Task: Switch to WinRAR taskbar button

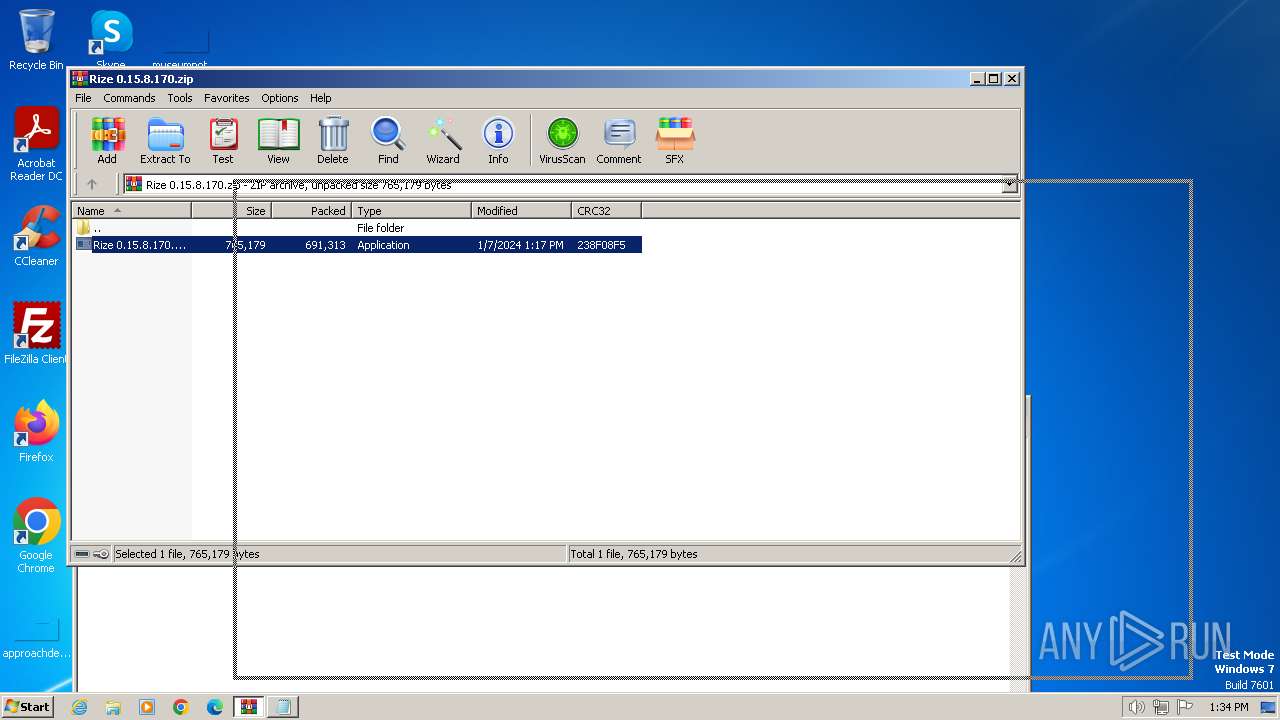Action: click(x=249, y=707)
